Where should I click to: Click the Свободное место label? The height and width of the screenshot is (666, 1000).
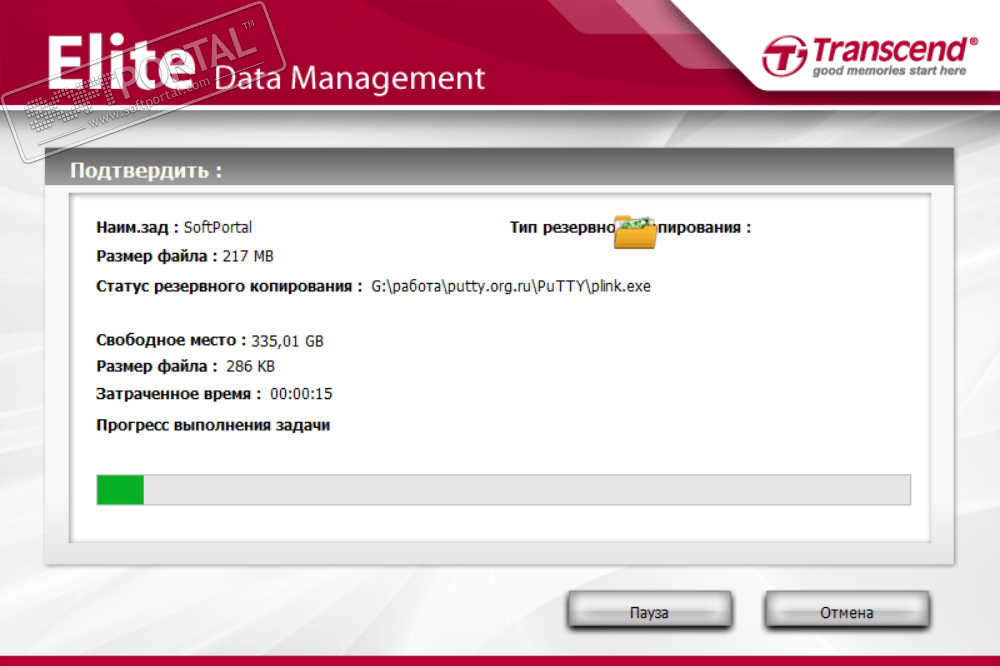(x=171, y=340)
